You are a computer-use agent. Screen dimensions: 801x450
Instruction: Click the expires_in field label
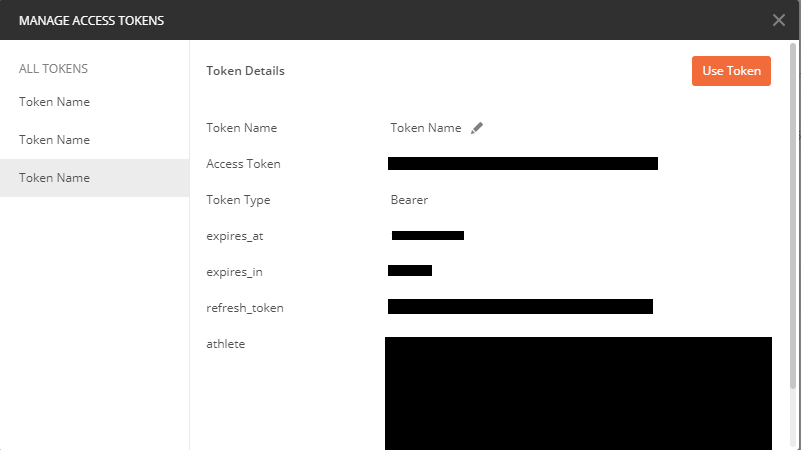(x=234, y=272)
